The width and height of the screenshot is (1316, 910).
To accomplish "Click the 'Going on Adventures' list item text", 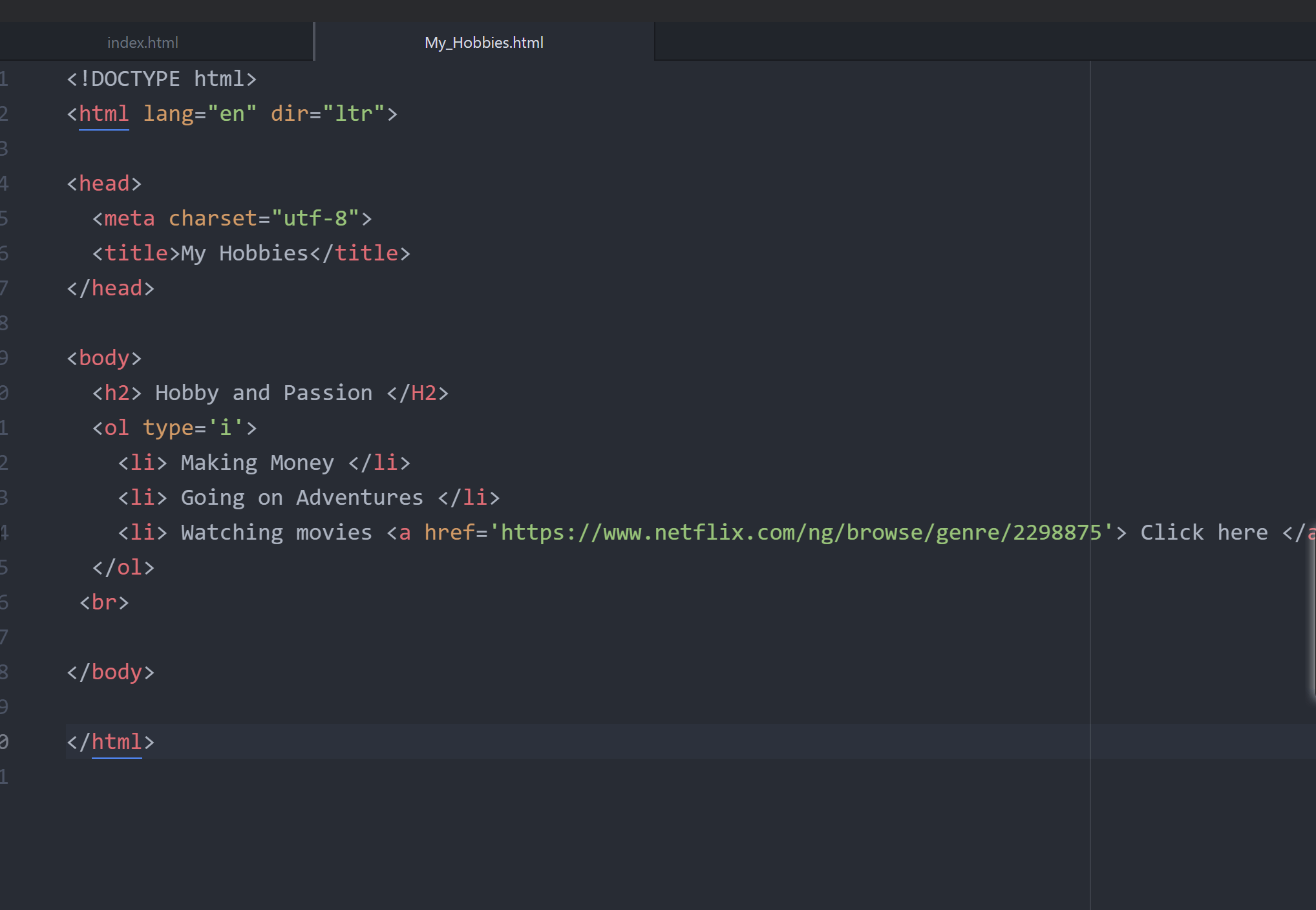I will click(302, 498).
